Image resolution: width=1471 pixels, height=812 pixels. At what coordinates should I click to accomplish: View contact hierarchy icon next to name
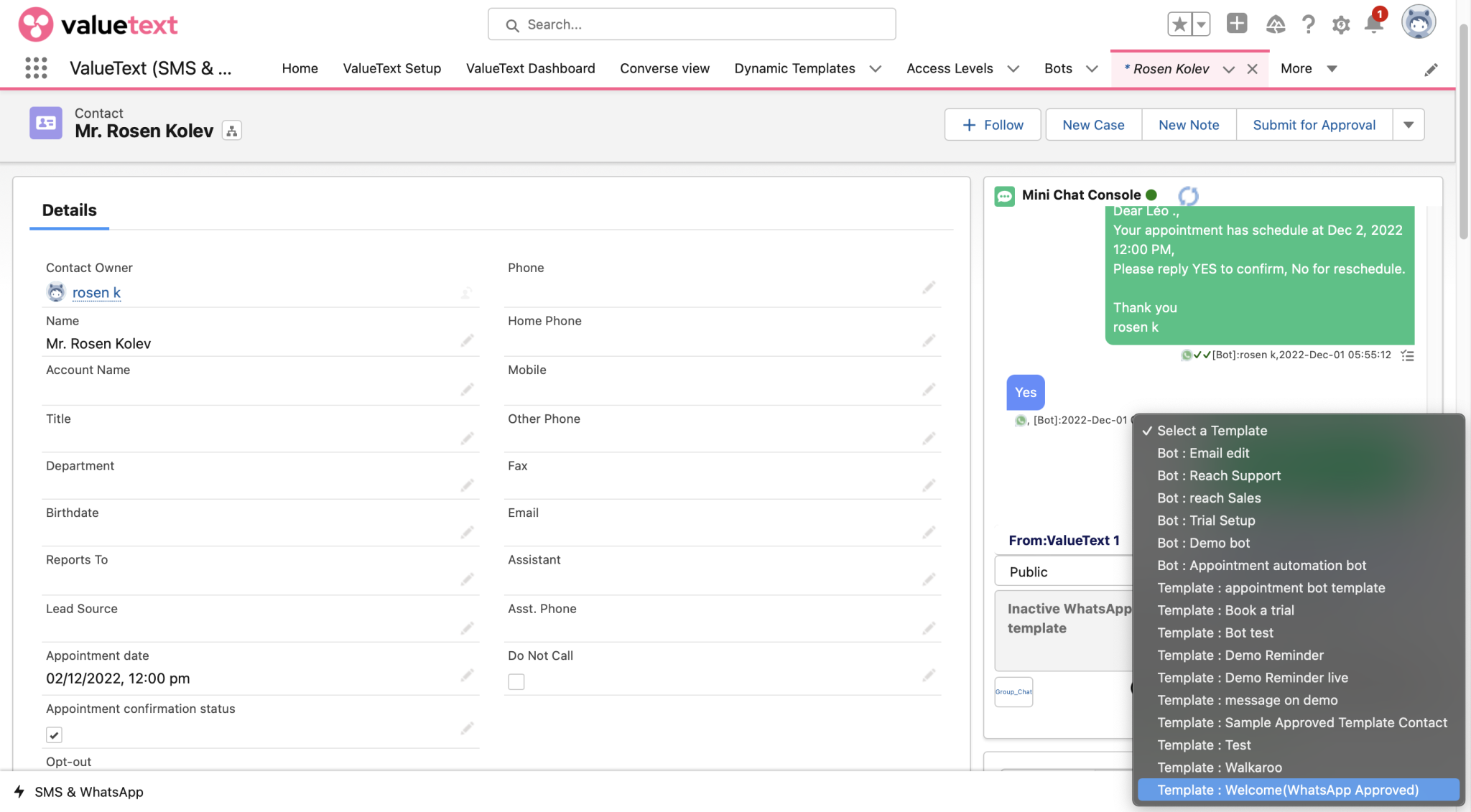tap(231, 131)
